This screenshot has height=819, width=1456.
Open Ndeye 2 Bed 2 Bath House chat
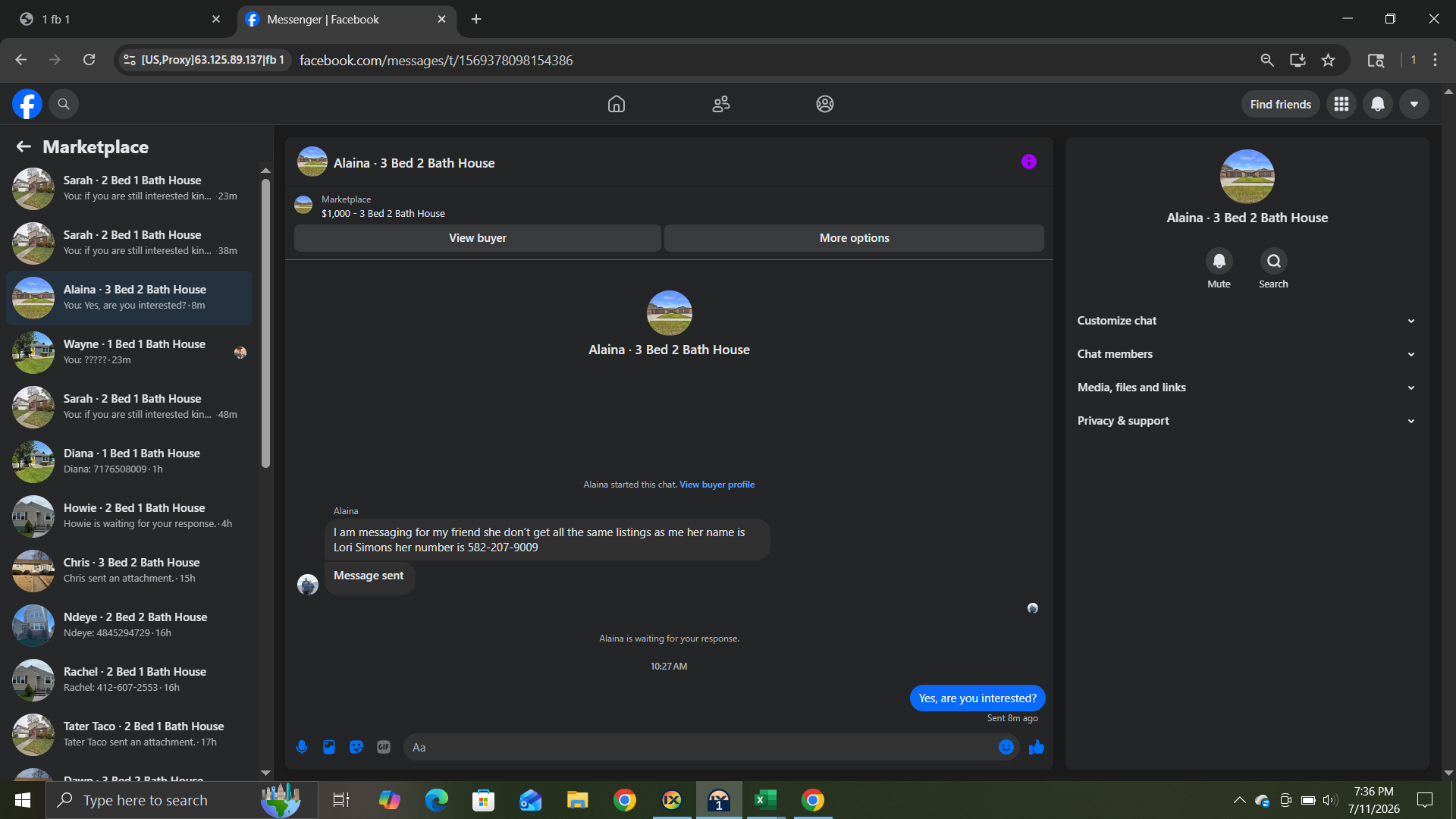(129, 625)
